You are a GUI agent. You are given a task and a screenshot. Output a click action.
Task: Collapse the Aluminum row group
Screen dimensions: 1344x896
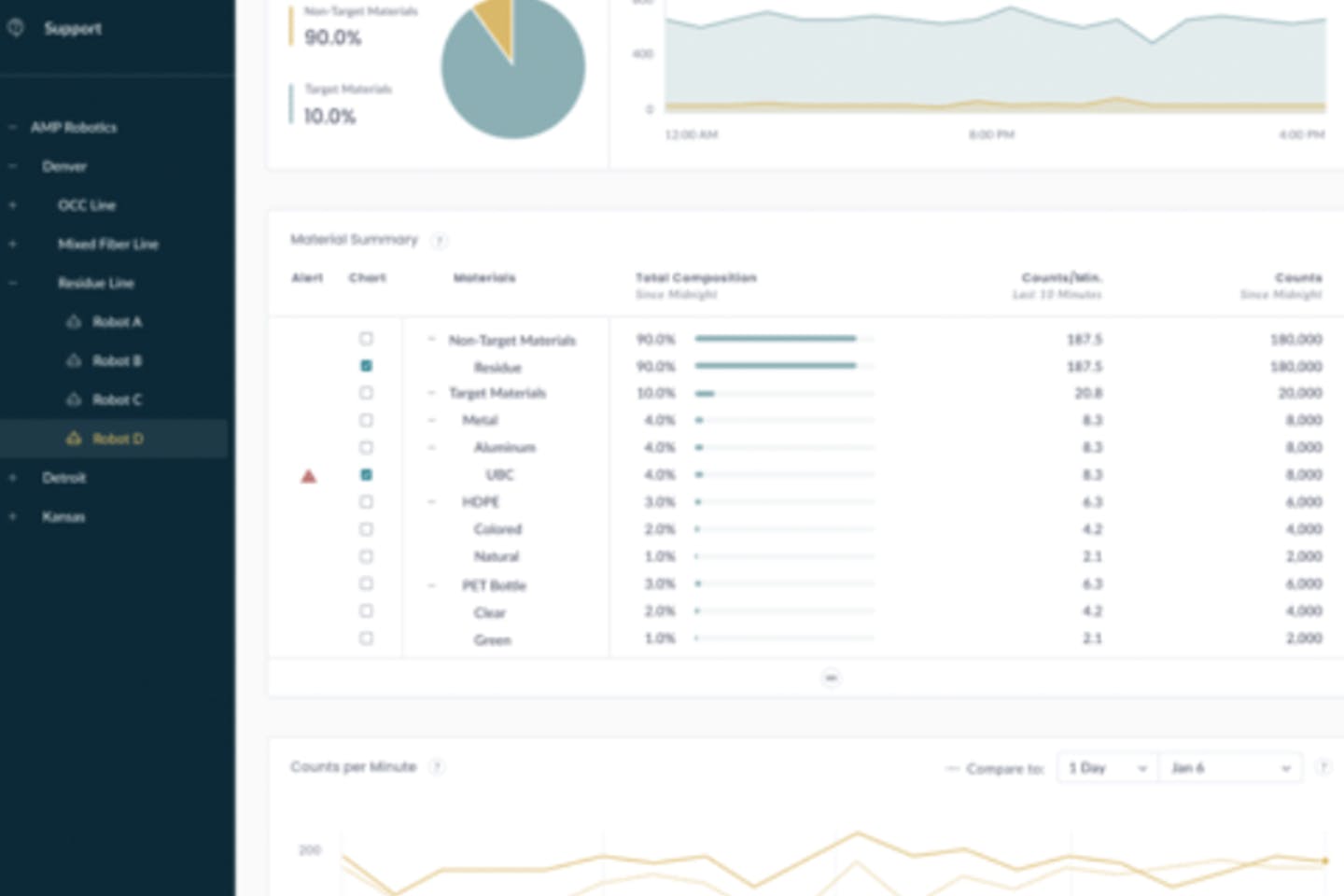pos(431,447)
